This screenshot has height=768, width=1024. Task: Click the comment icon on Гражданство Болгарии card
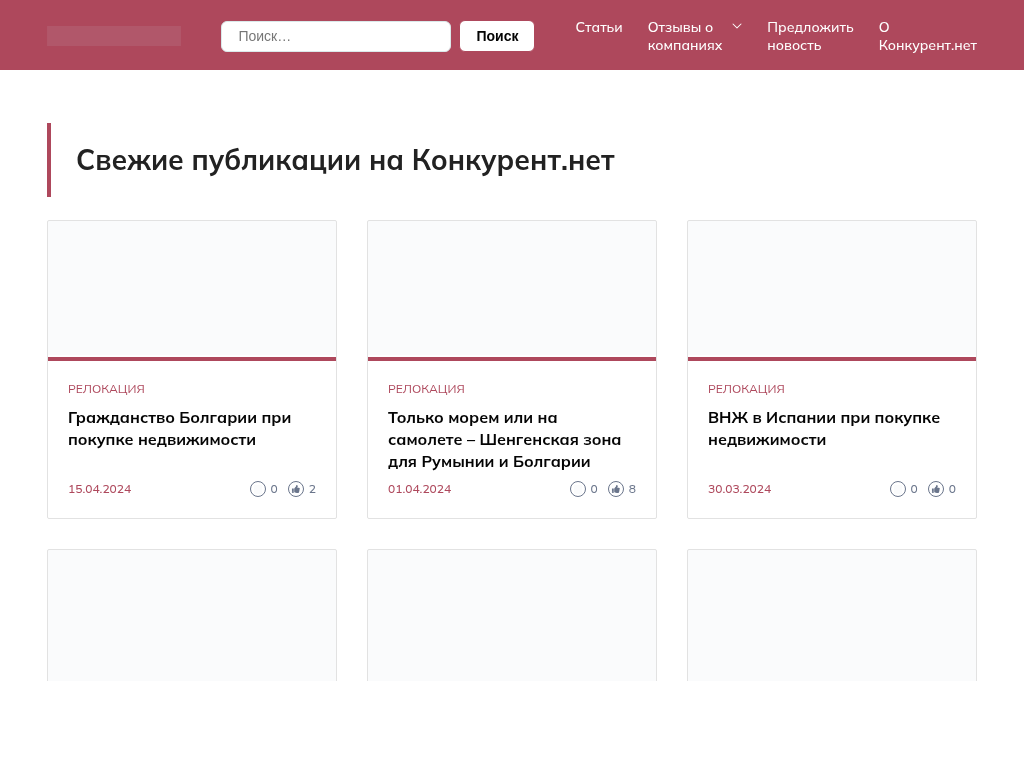coord(258,489)
